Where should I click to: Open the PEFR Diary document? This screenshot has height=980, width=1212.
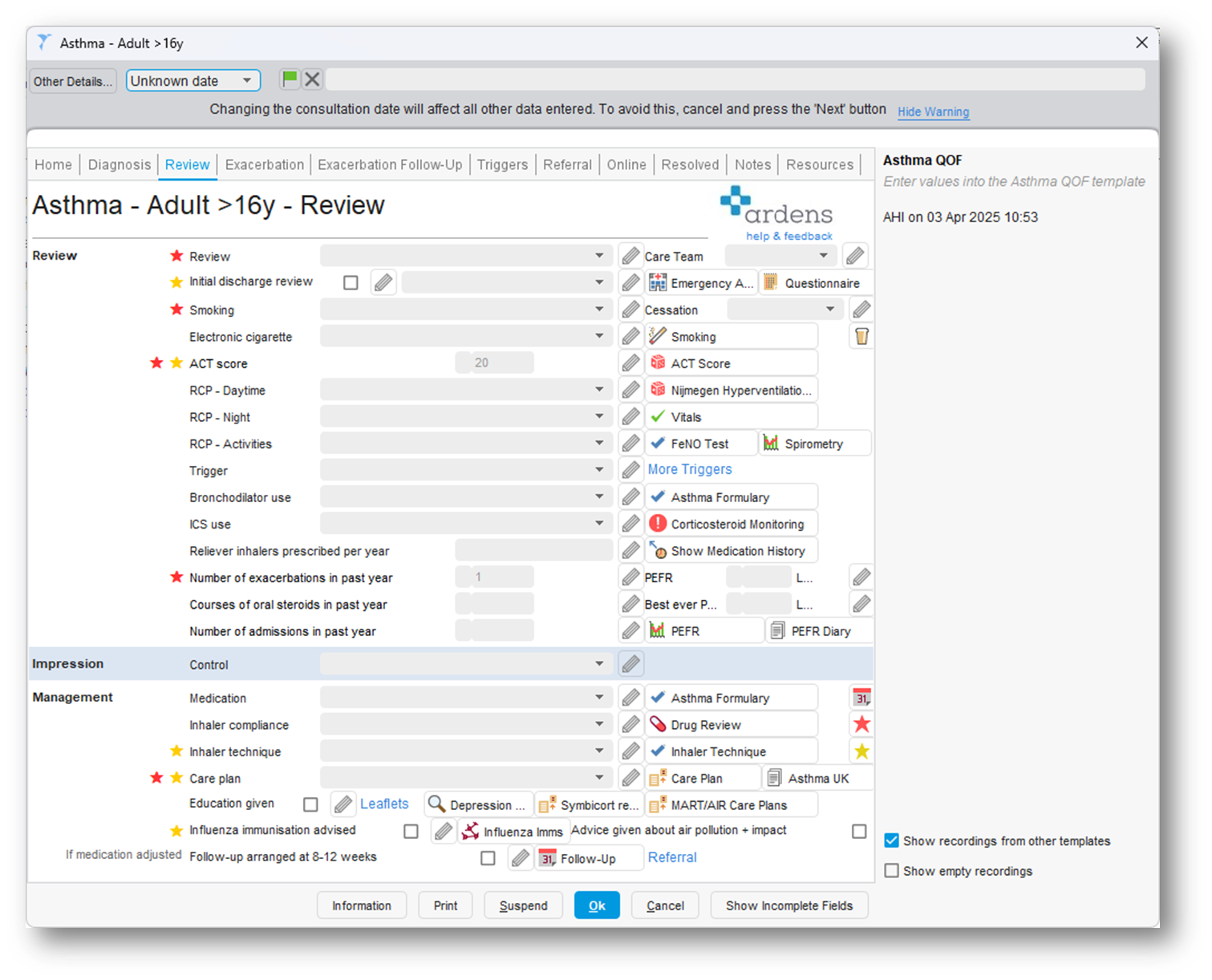820,631
